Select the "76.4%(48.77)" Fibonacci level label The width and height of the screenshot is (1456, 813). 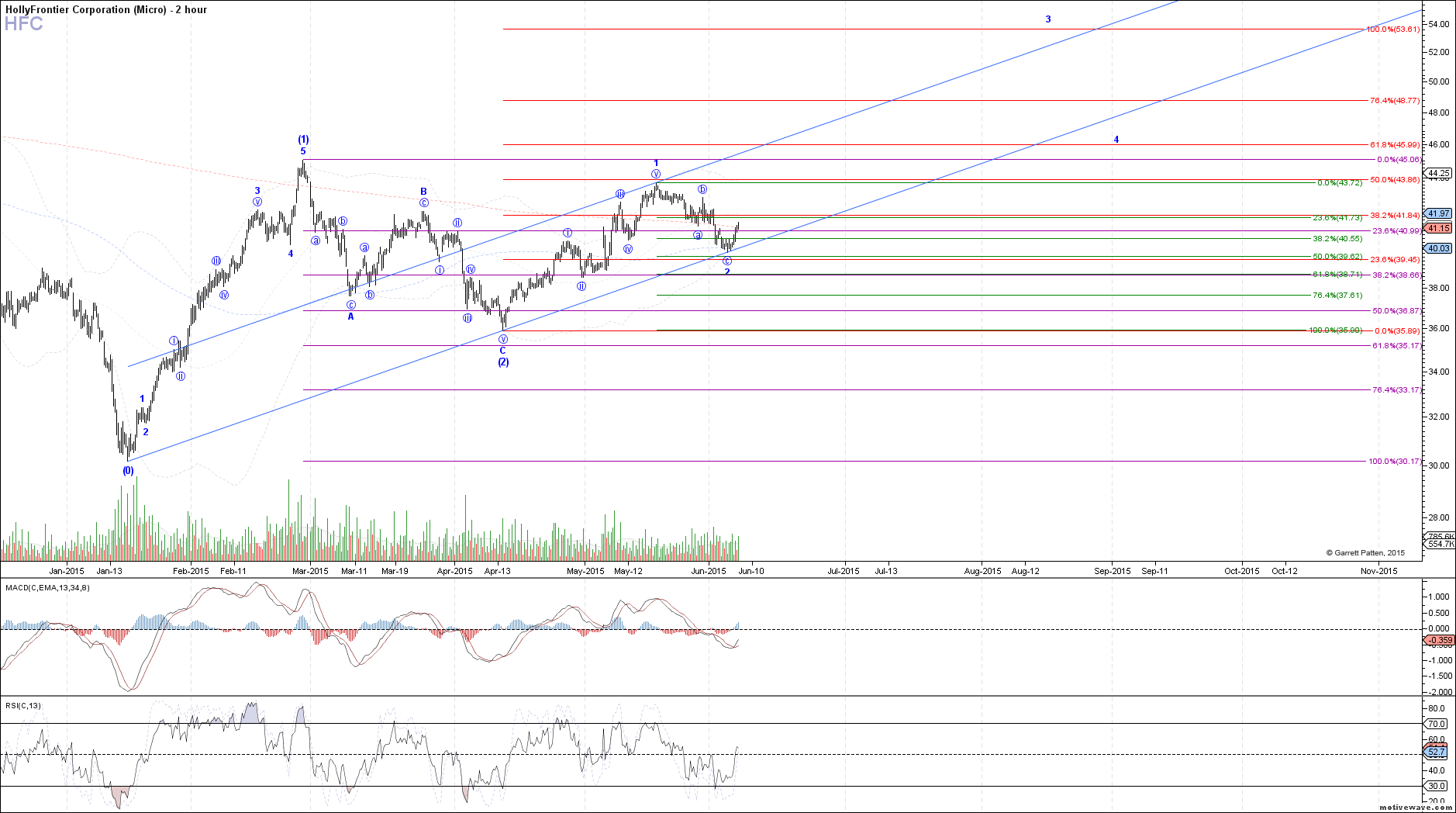coord(1395,101)
